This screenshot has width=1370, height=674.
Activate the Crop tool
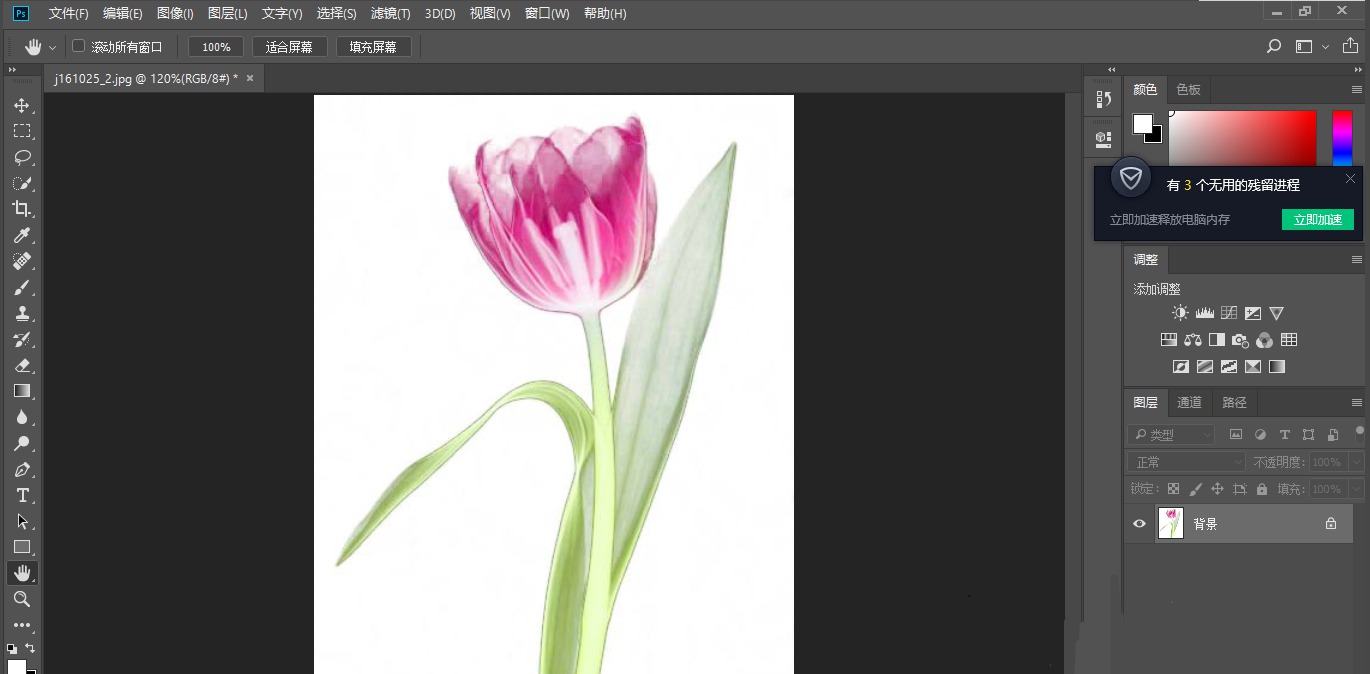tap(22, 209)
